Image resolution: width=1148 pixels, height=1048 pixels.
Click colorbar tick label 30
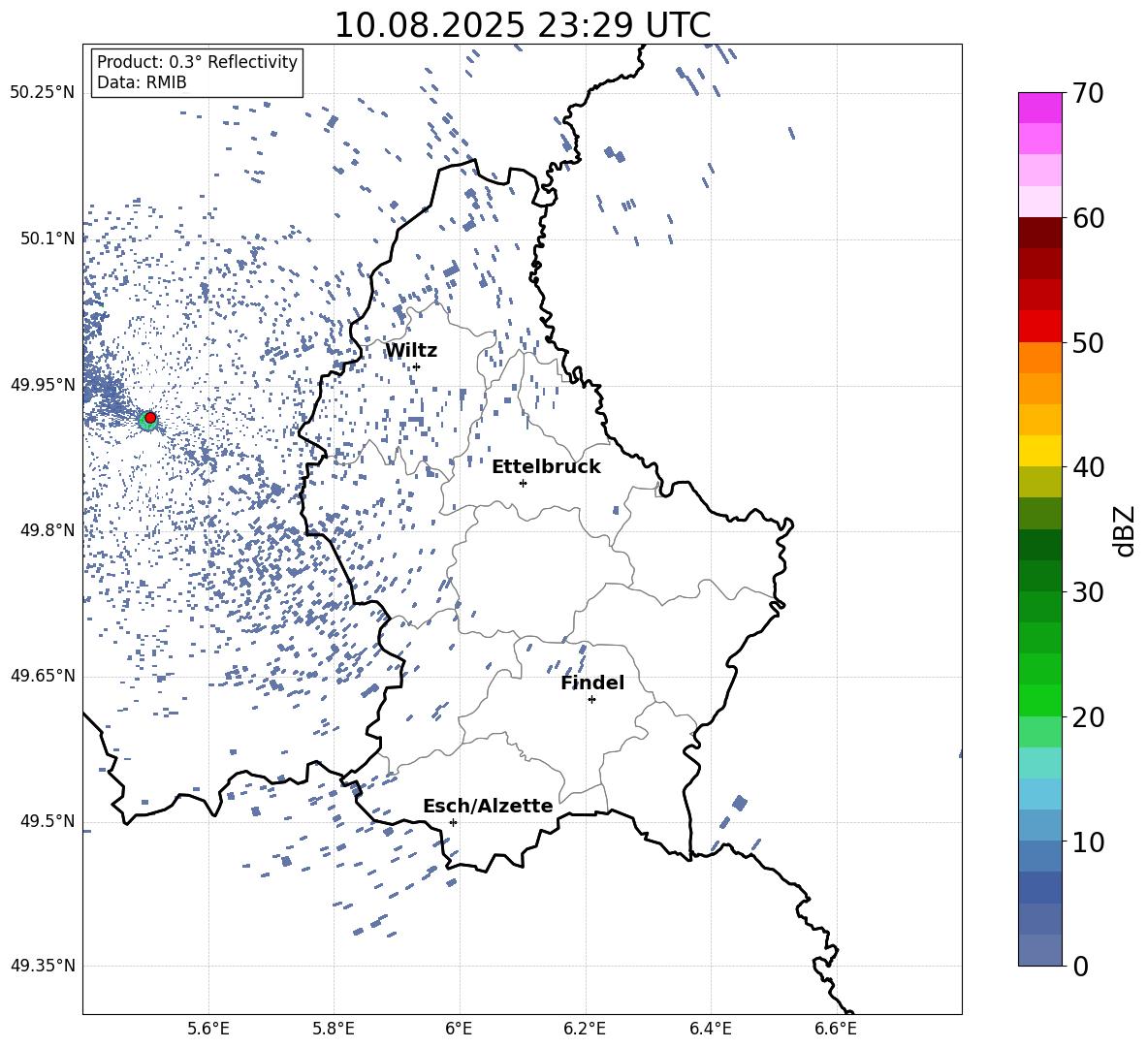click(x=1088, y=592)
